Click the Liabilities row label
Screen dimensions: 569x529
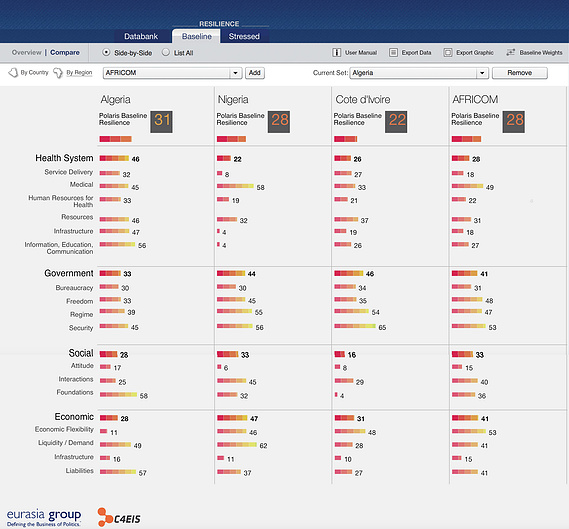pyautogui.click(x=79, y=471)
